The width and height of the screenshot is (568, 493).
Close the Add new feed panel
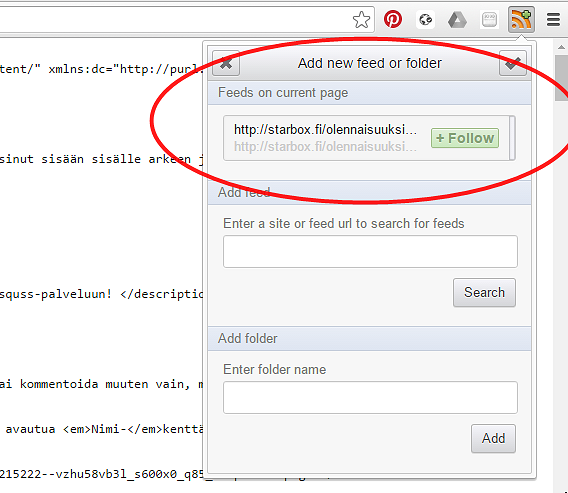[x=226, y=63]
